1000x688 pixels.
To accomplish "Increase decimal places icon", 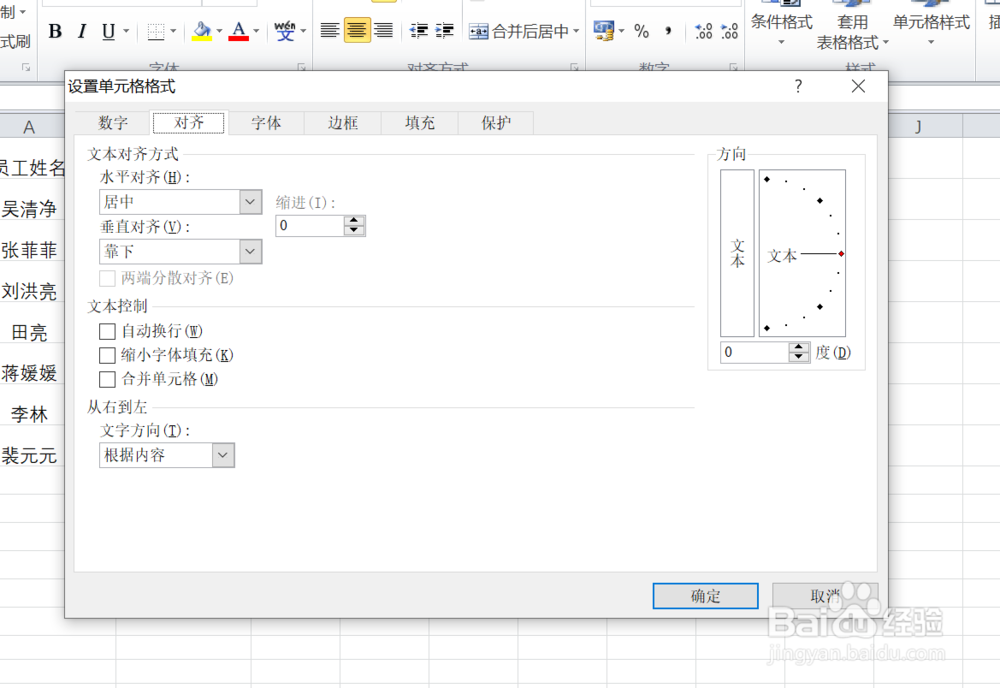I will tap(703, 31).
